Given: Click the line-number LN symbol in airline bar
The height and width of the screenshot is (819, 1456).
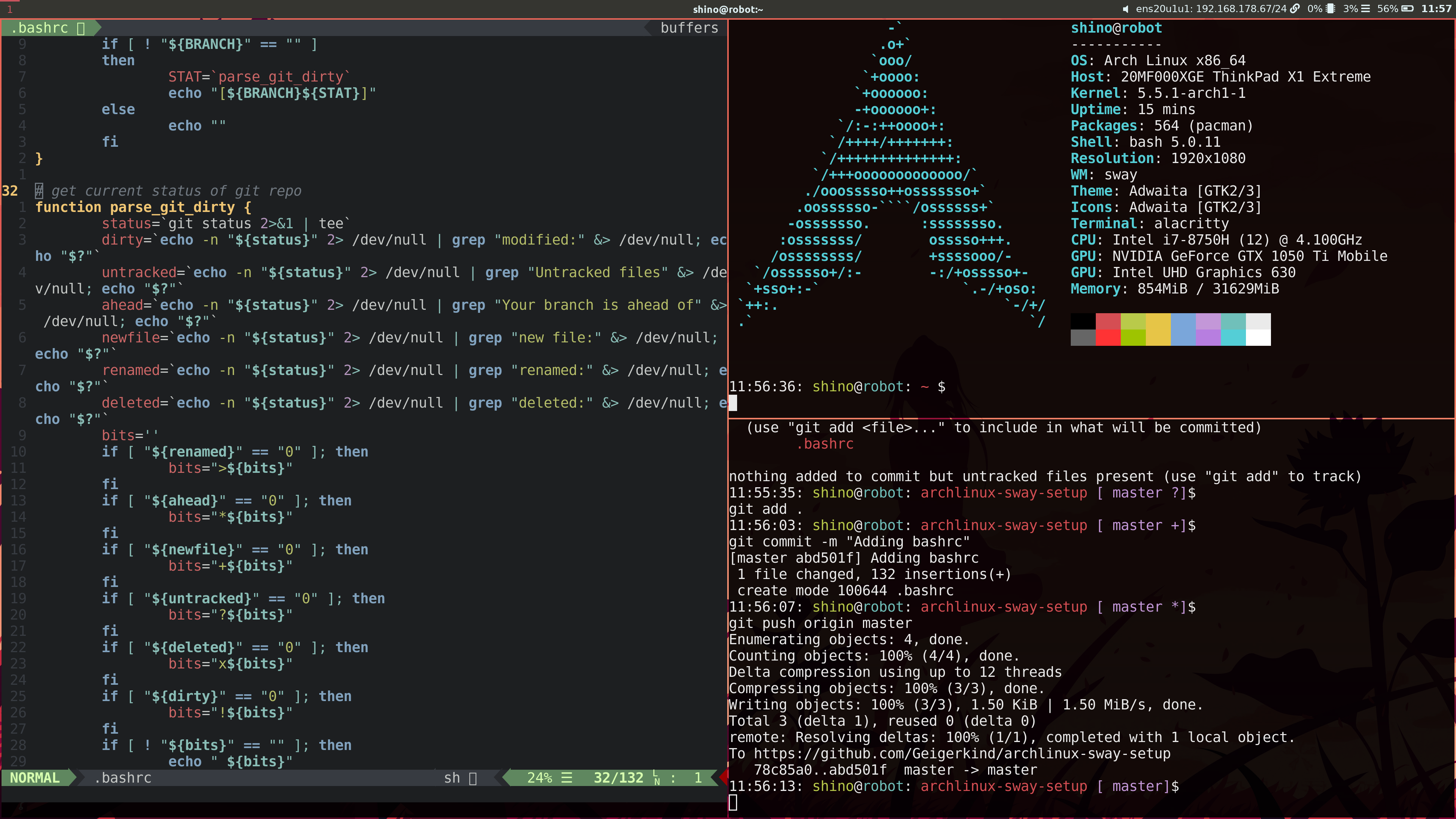Looking at the screenshot, I should (x=656, y=778).
